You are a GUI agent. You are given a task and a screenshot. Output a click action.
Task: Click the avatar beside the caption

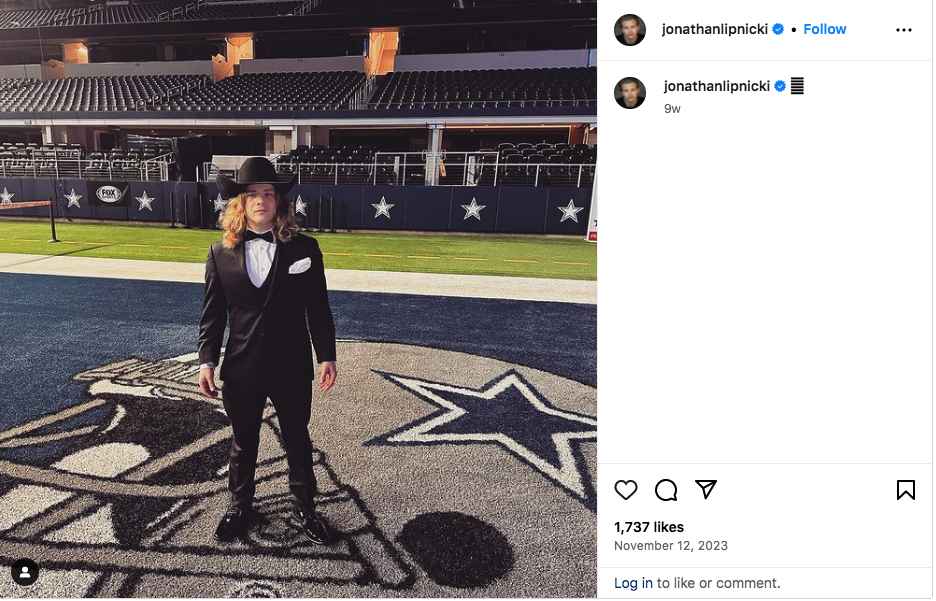(630, 92)
